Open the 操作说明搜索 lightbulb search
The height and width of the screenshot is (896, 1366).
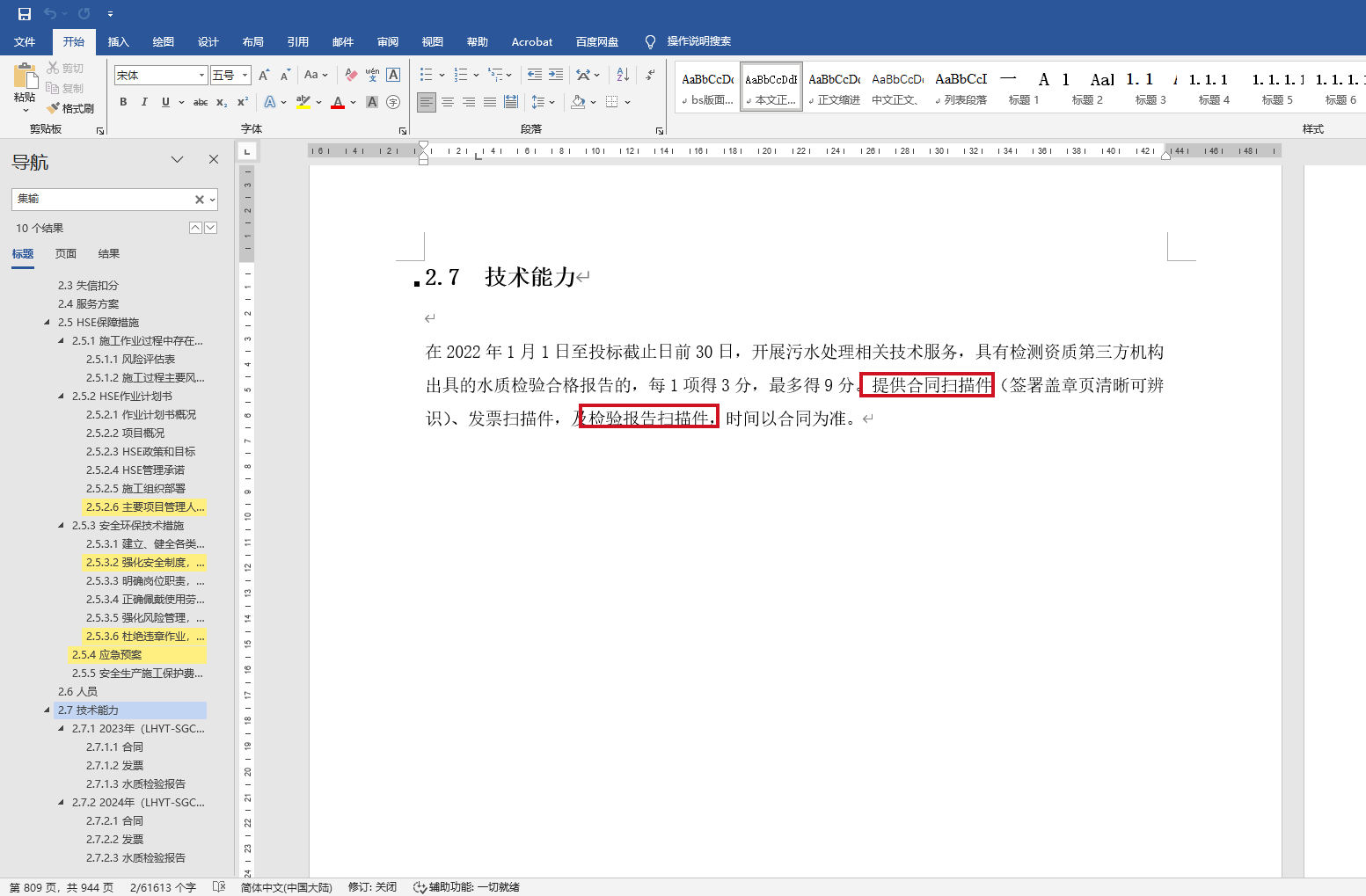(689, 41)
